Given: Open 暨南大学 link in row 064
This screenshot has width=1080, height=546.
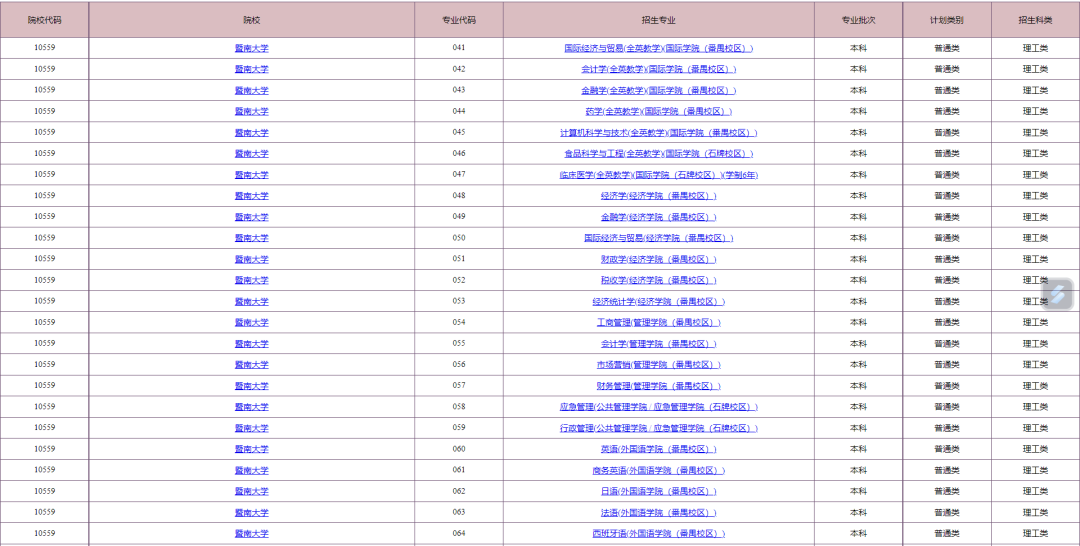Looking at the screenshot, I should point(251,534).
